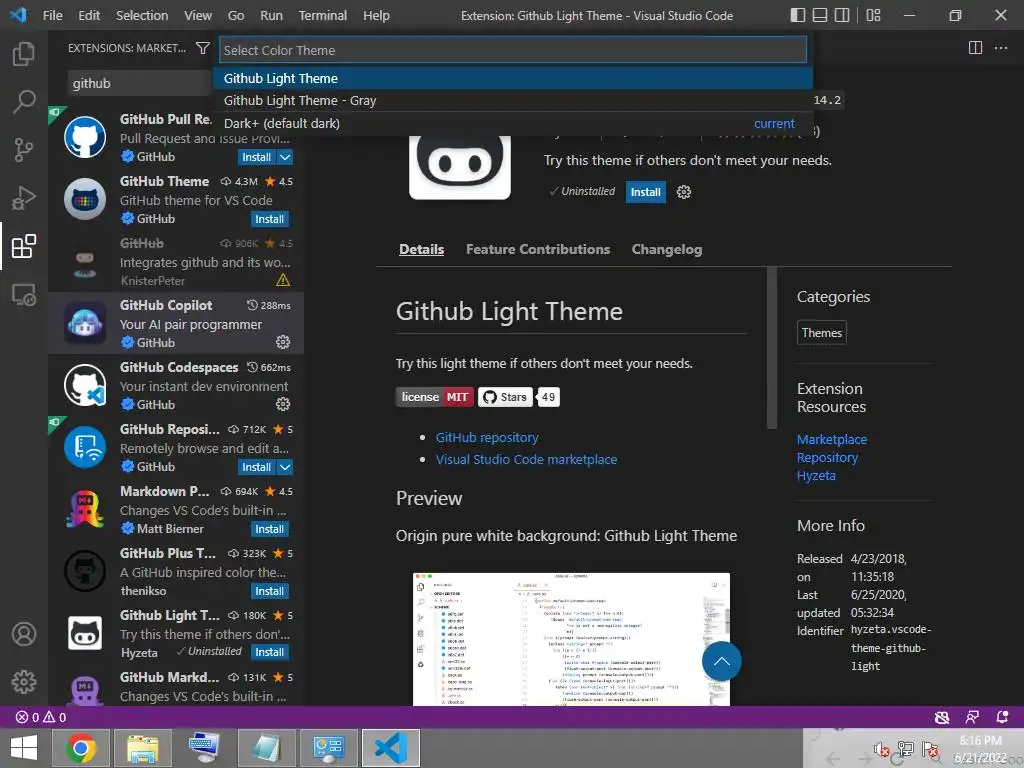Click the crossed-out cloud icon in status bar

[x=942, y=717]
